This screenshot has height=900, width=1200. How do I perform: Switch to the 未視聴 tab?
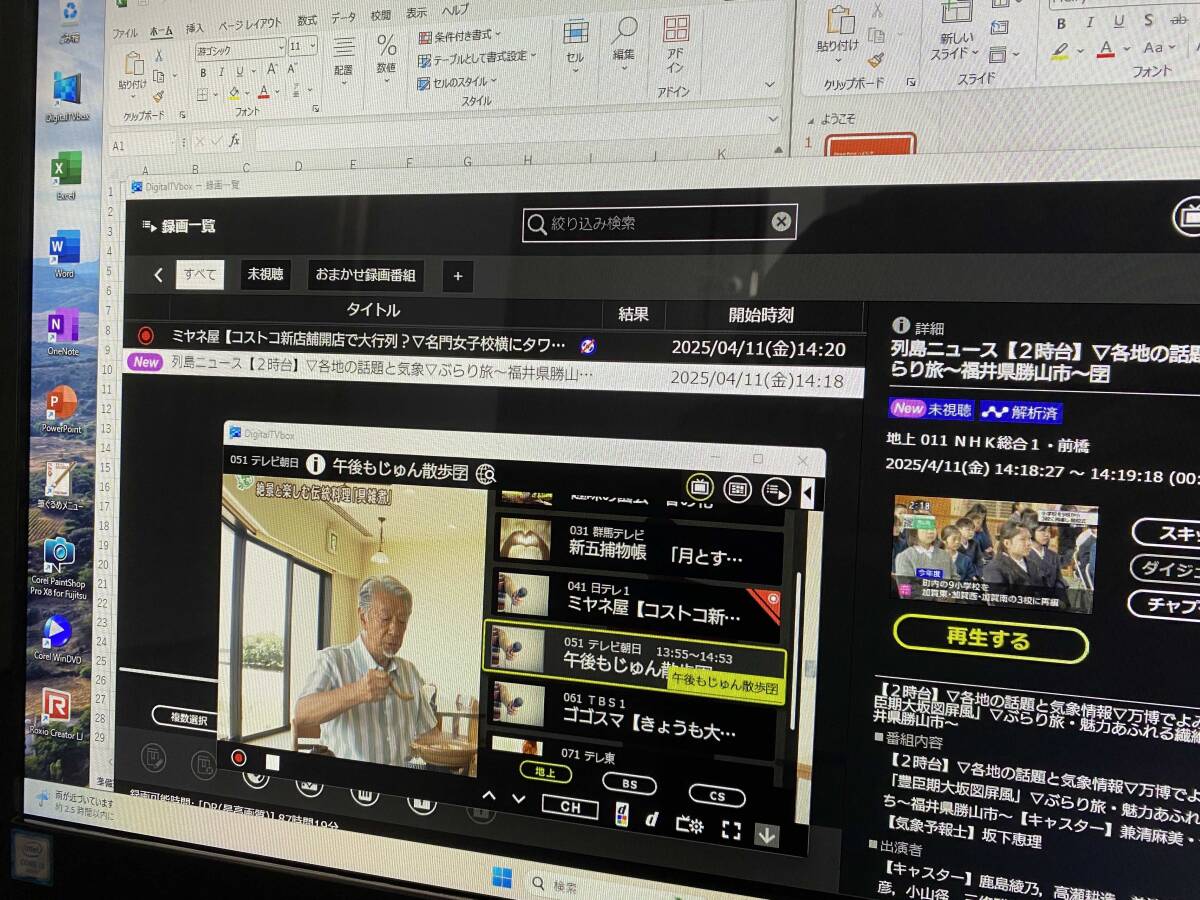(265, 273)
